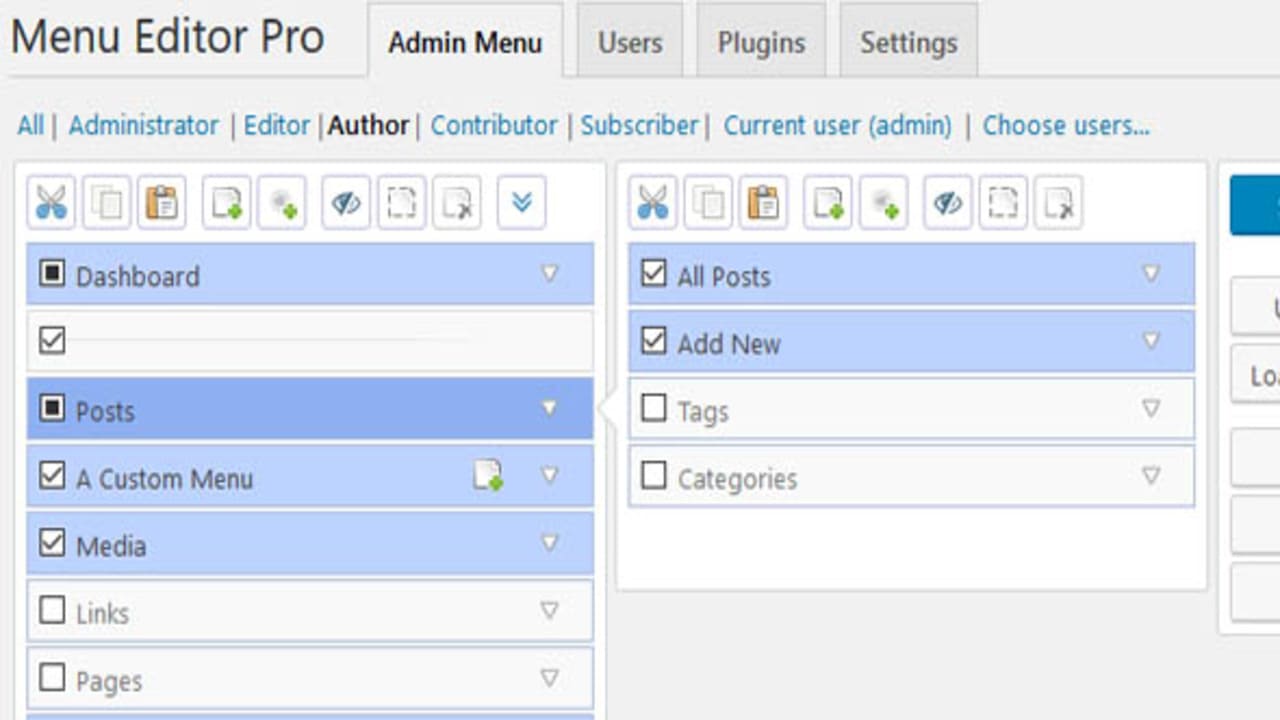Open the Settings tab
Screen dimensions: 1280x720
click(908, 43)
